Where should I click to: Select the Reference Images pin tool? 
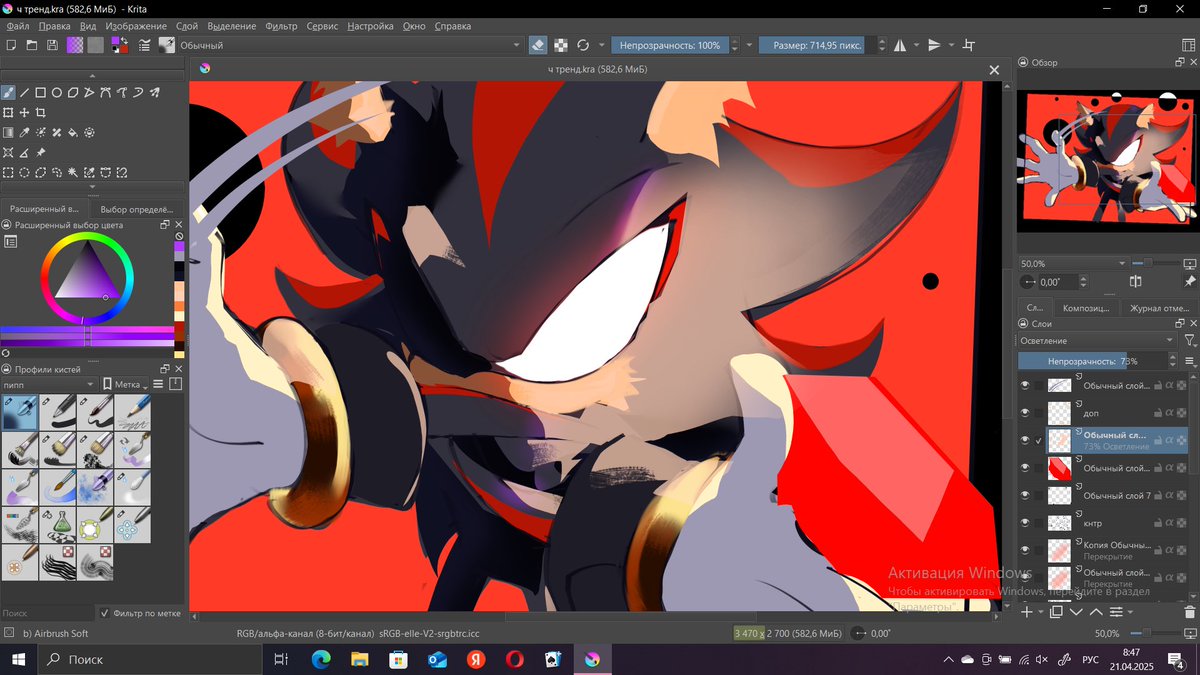pos(41,152)
